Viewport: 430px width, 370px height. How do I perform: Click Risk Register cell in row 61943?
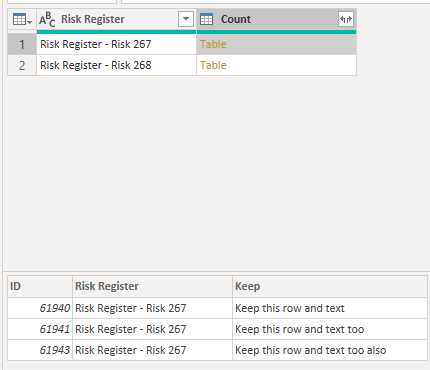[x=152, y=350]
